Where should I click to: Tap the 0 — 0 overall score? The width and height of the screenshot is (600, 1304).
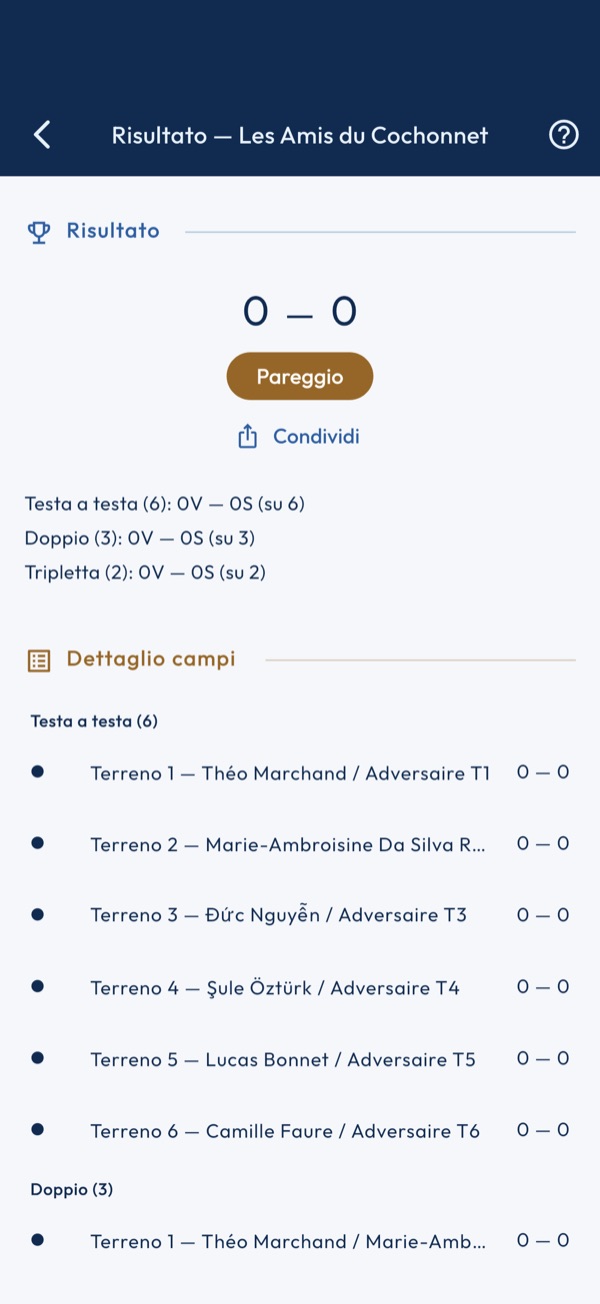[300, 312]
